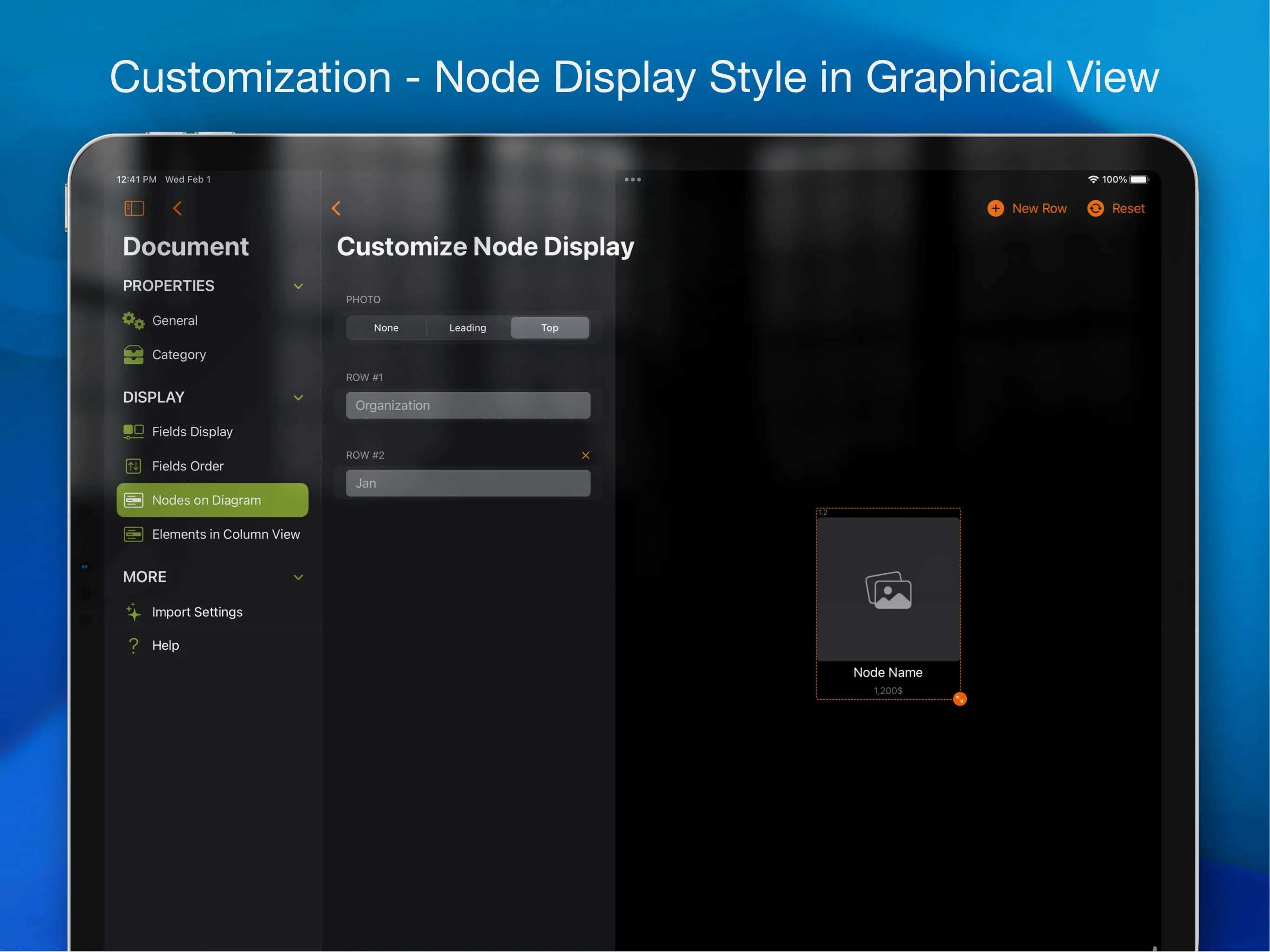Collapse the DISPLAY section
This screenshot has width=1270, height=952.
click(x=298, y=397)
